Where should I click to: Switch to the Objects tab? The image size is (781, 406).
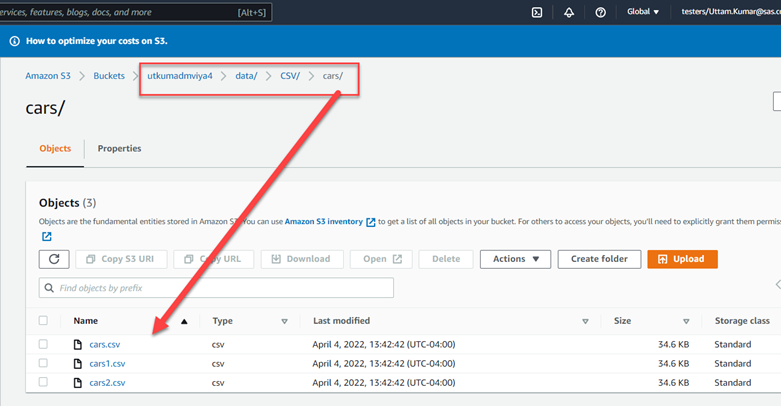(x=55, y=148)
